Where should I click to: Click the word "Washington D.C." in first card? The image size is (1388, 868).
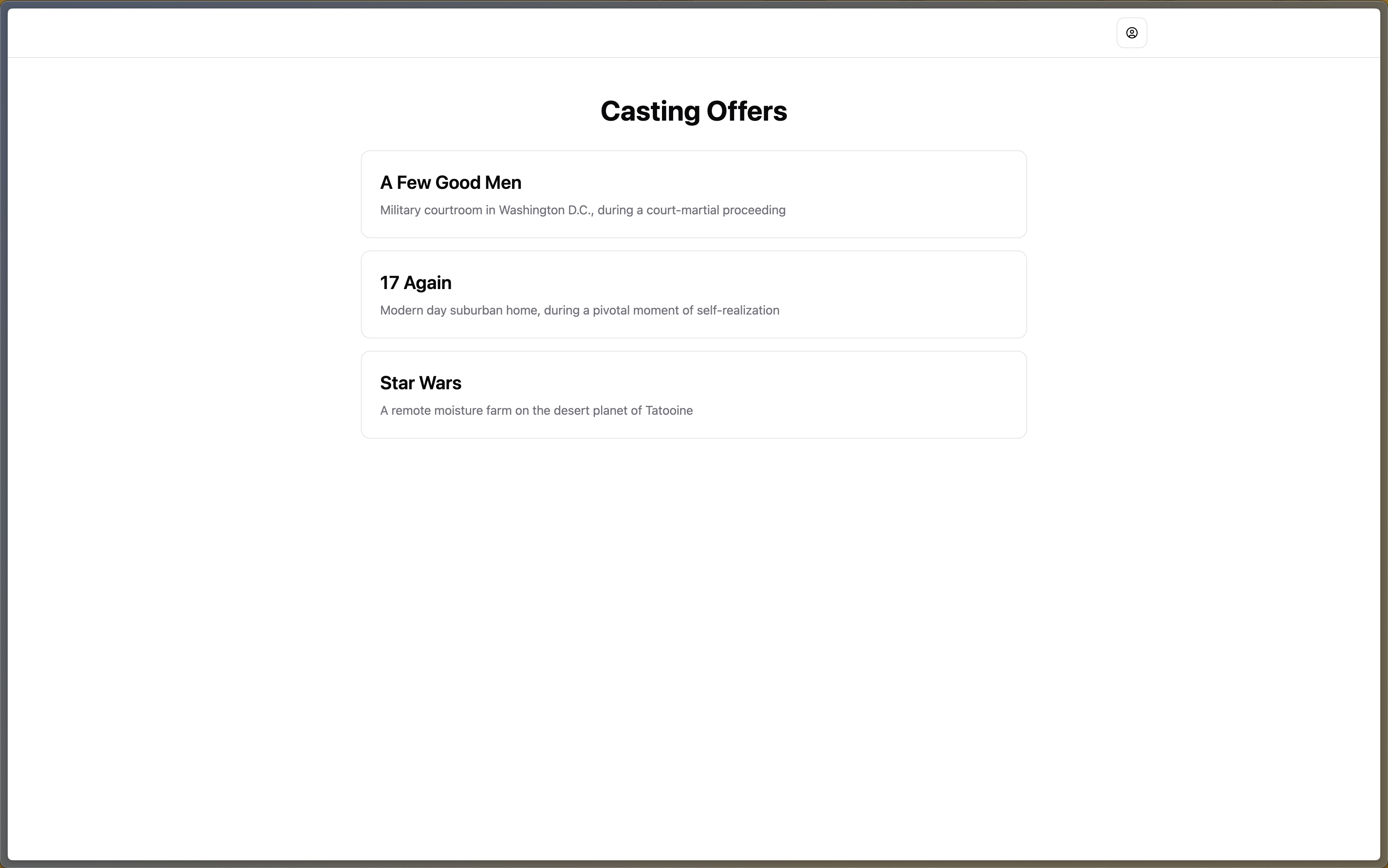pos(546,210)
